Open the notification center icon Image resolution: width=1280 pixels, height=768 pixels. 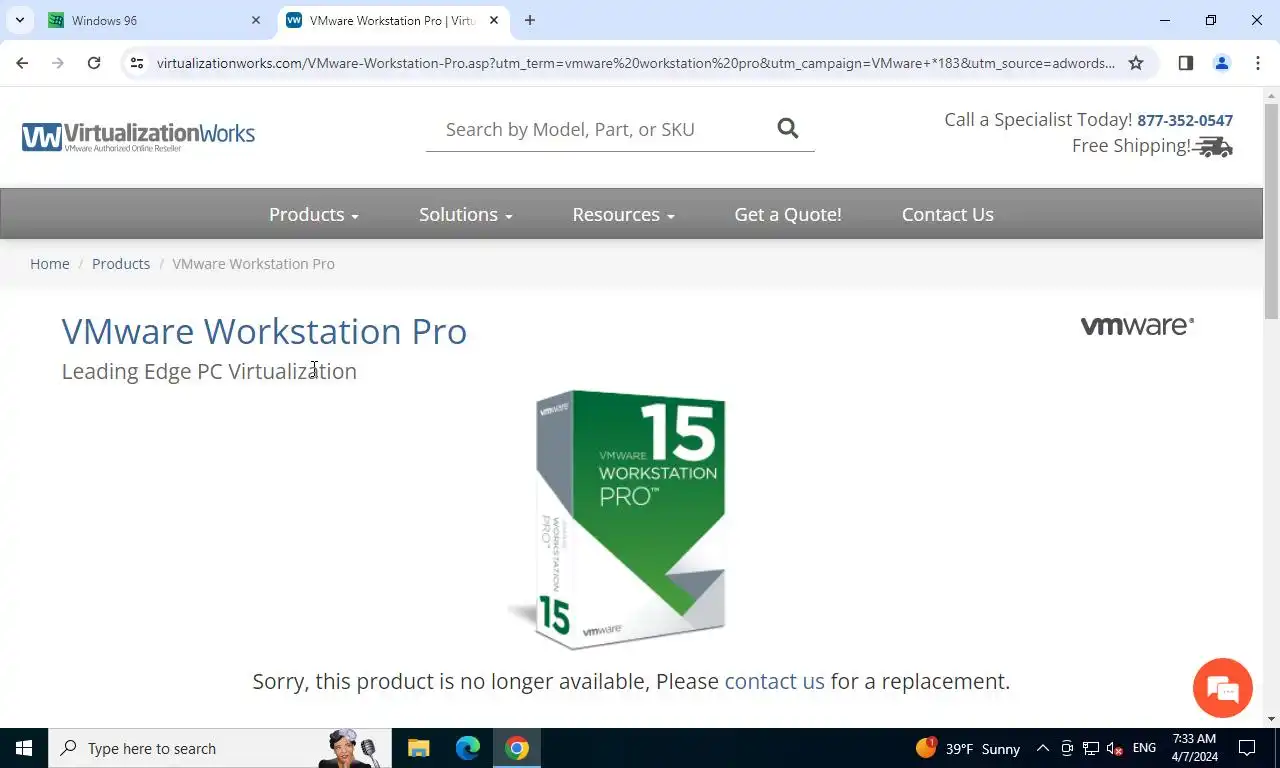tap(1247, 748)
